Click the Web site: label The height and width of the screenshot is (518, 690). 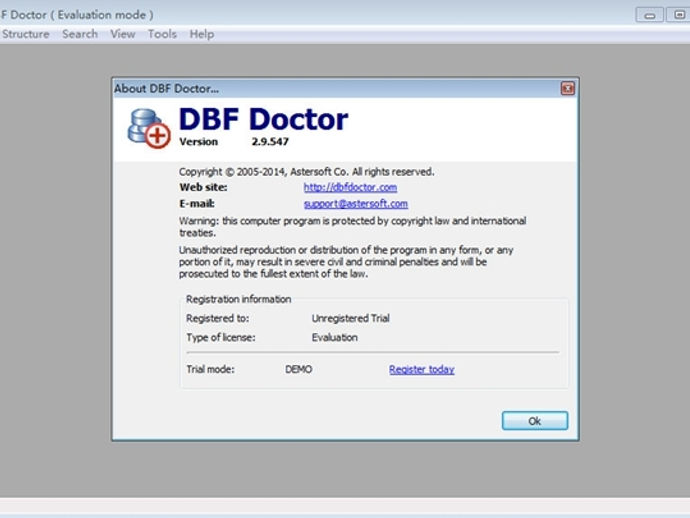pos(203,187)
